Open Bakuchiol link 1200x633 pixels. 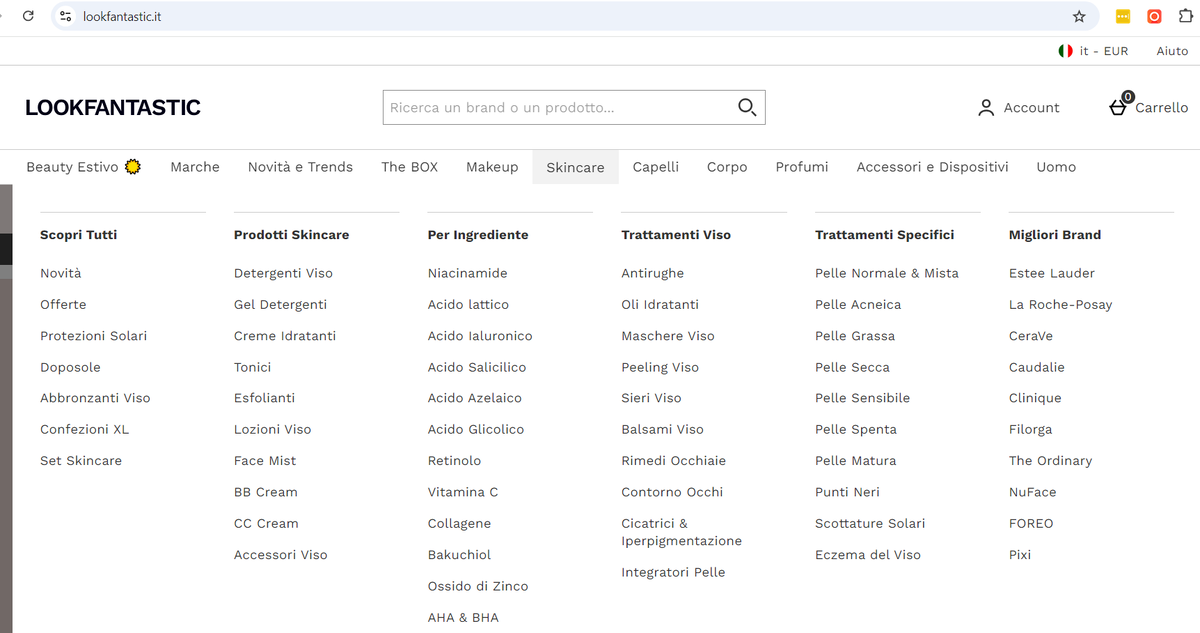tap(459, 555)
